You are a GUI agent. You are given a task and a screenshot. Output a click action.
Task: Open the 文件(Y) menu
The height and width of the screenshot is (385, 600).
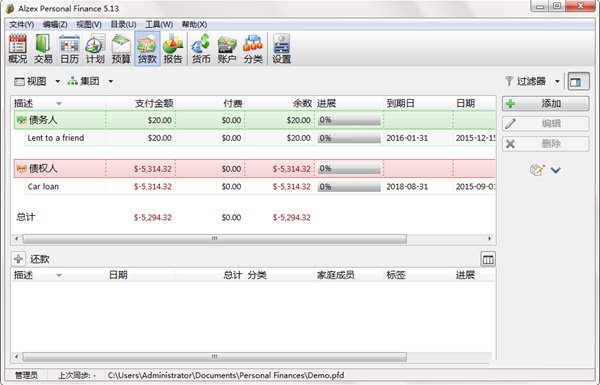[x=21, y=24]
